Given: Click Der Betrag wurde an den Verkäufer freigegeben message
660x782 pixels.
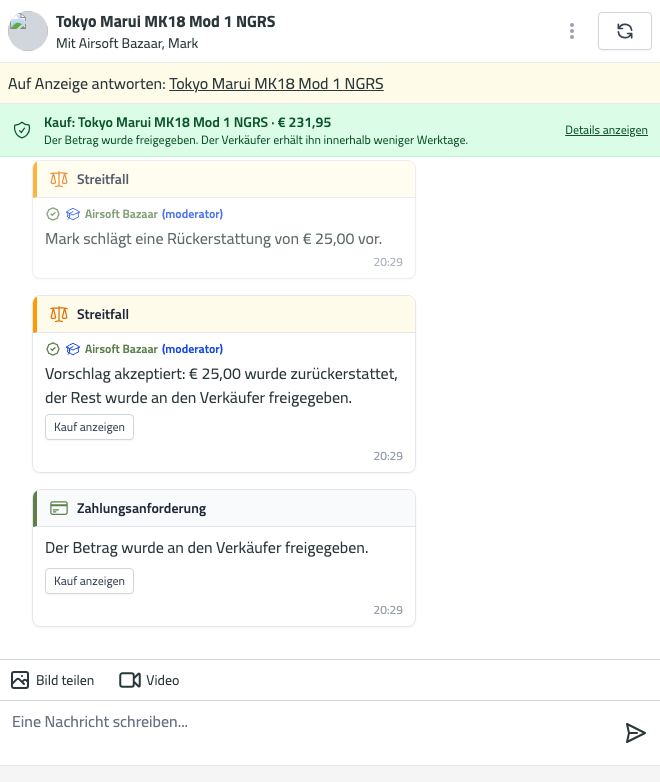Looking at the screenshot, I should click(x=207, y=548).
